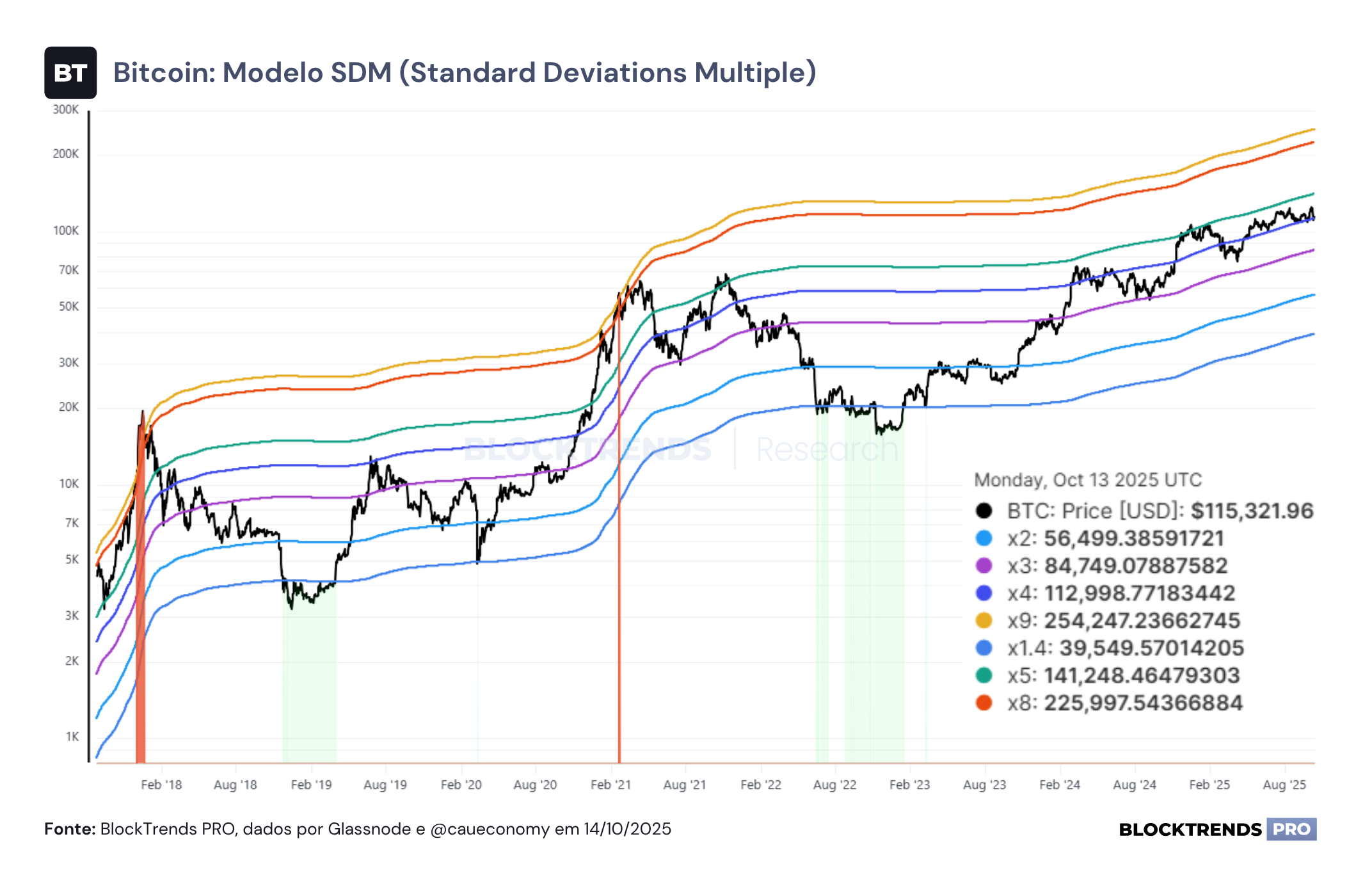Click the Feb '18 x-axis label
Viewport: 1372px width, 896px height.
point(161,785)
